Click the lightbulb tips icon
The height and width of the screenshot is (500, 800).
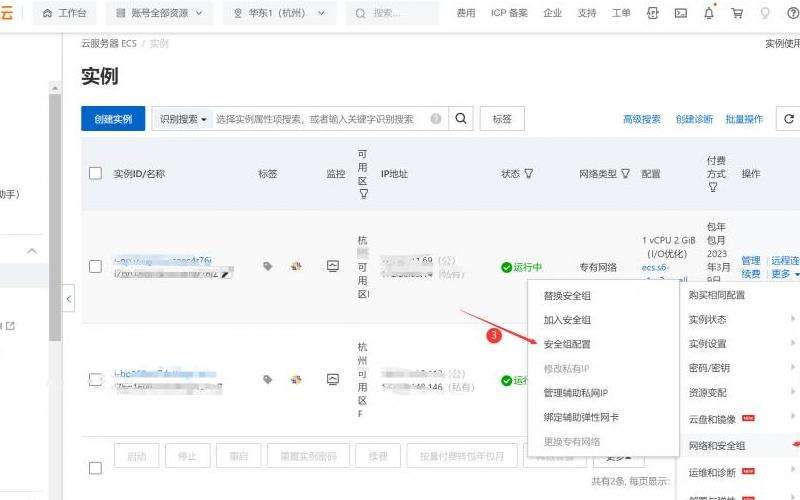764,13
